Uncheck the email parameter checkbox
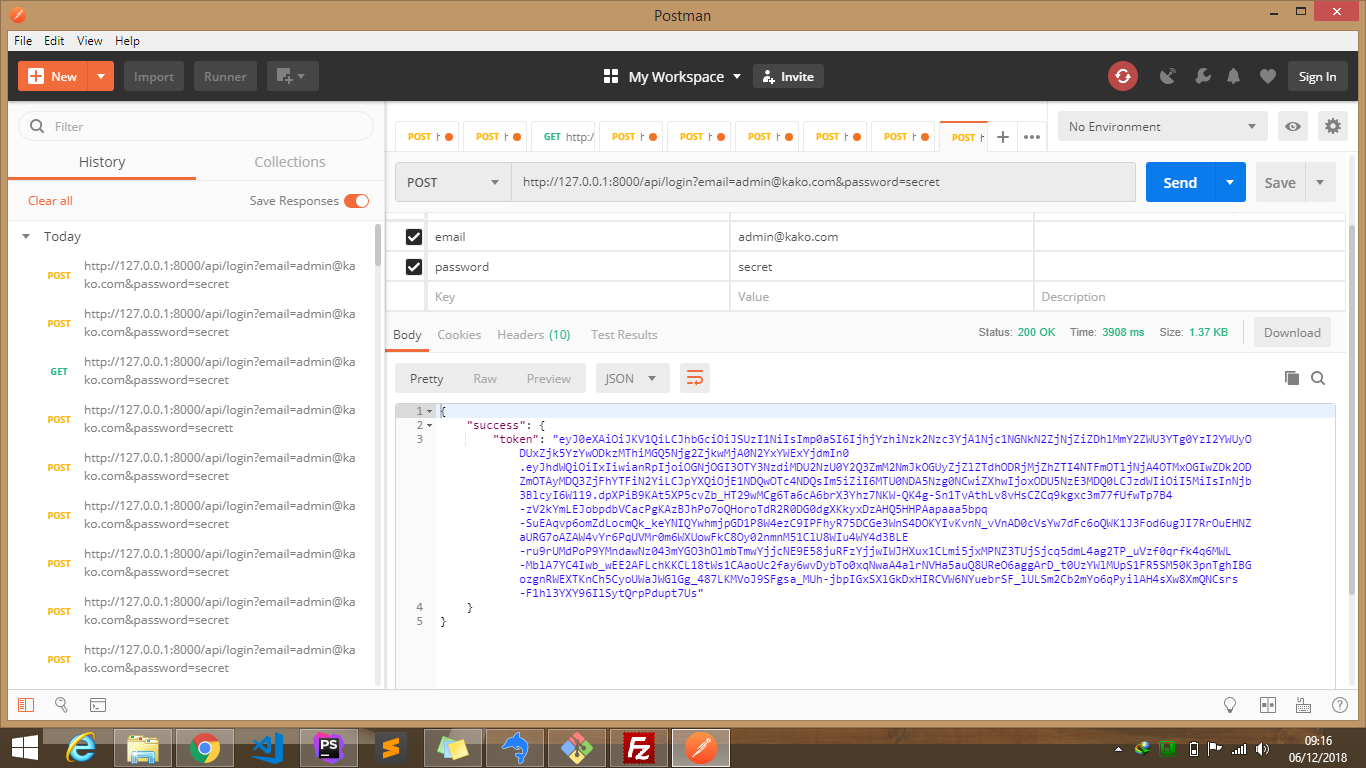1366x768 pixels. pos(413,237)
